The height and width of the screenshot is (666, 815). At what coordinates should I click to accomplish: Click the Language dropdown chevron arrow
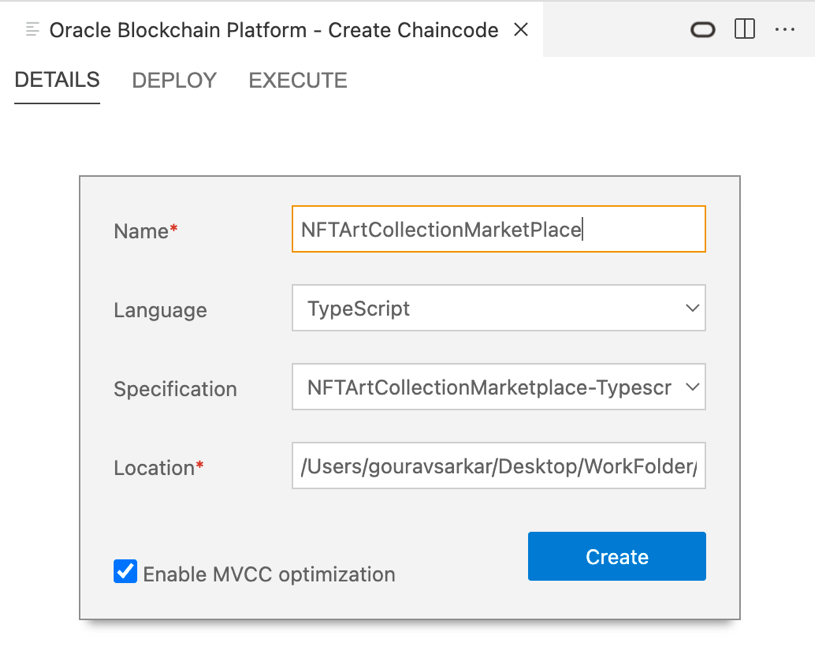[694, 308]
